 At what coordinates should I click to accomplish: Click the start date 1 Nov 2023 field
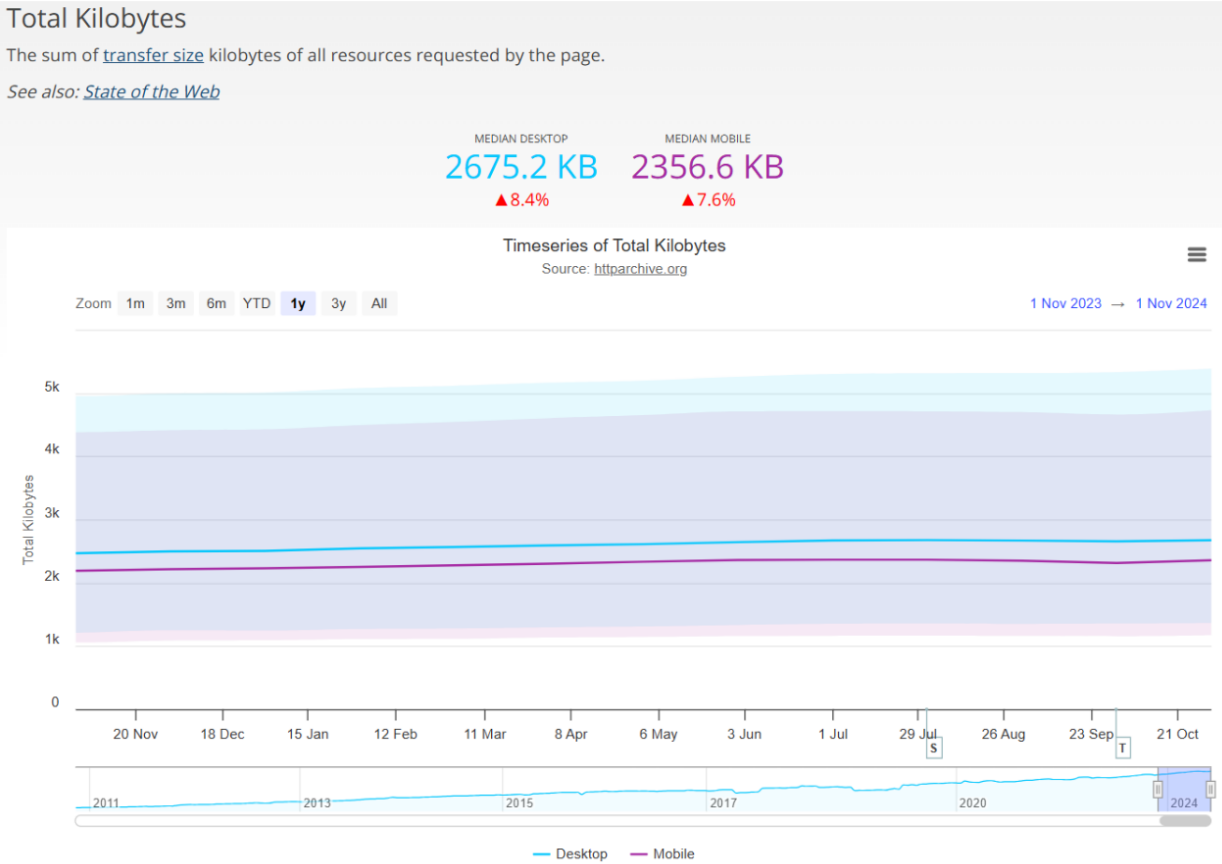1065,303
